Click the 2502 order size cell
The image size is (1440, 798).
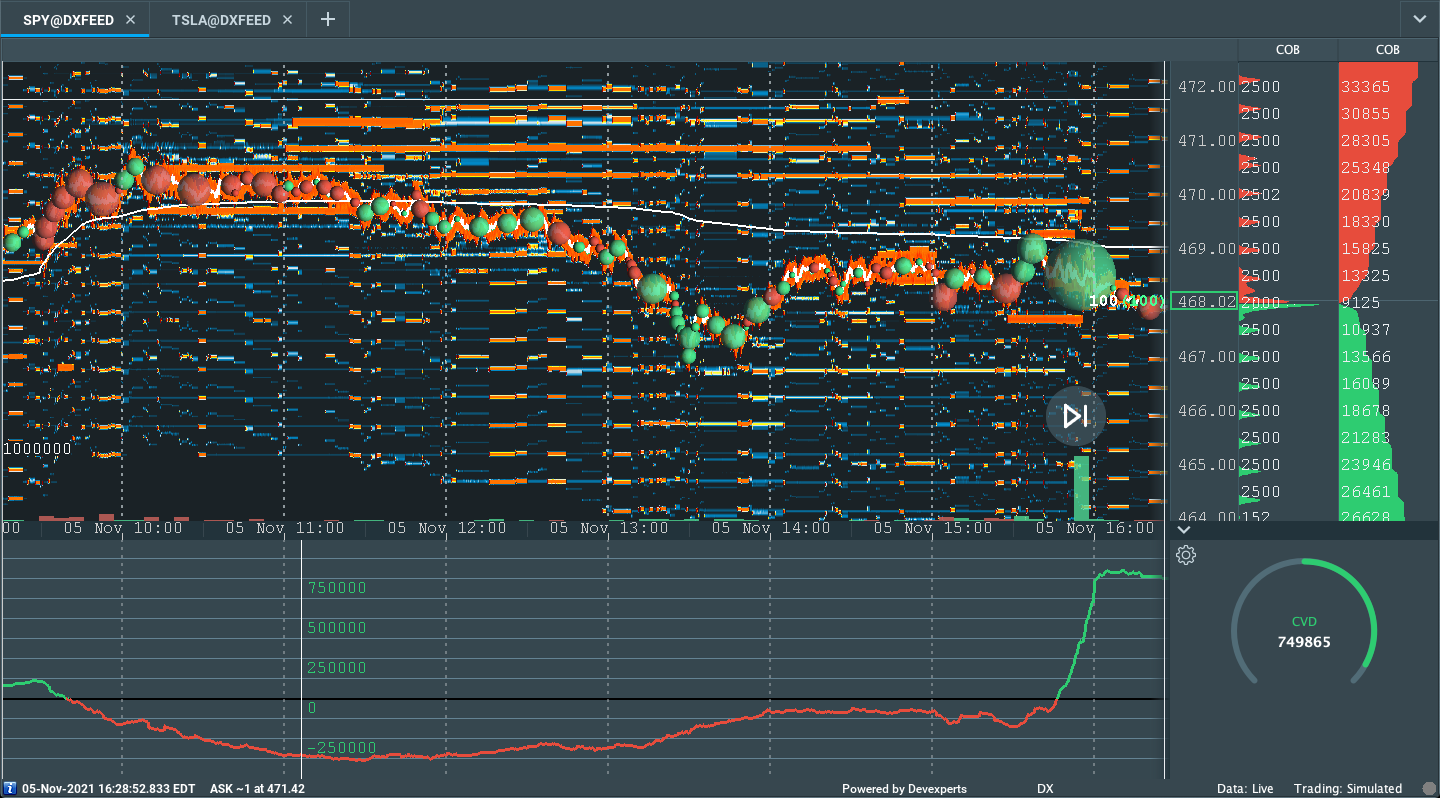pyautogui.click(x=1260, y=195)
